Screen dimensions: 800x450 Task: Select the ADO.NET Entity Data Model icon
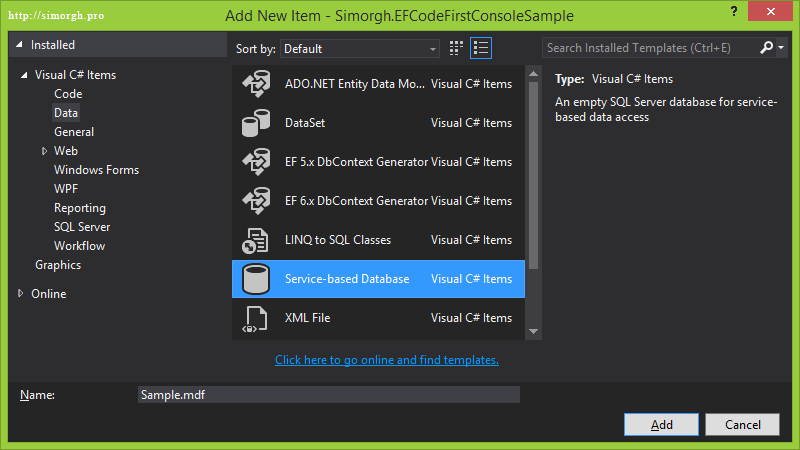(256, 84)
